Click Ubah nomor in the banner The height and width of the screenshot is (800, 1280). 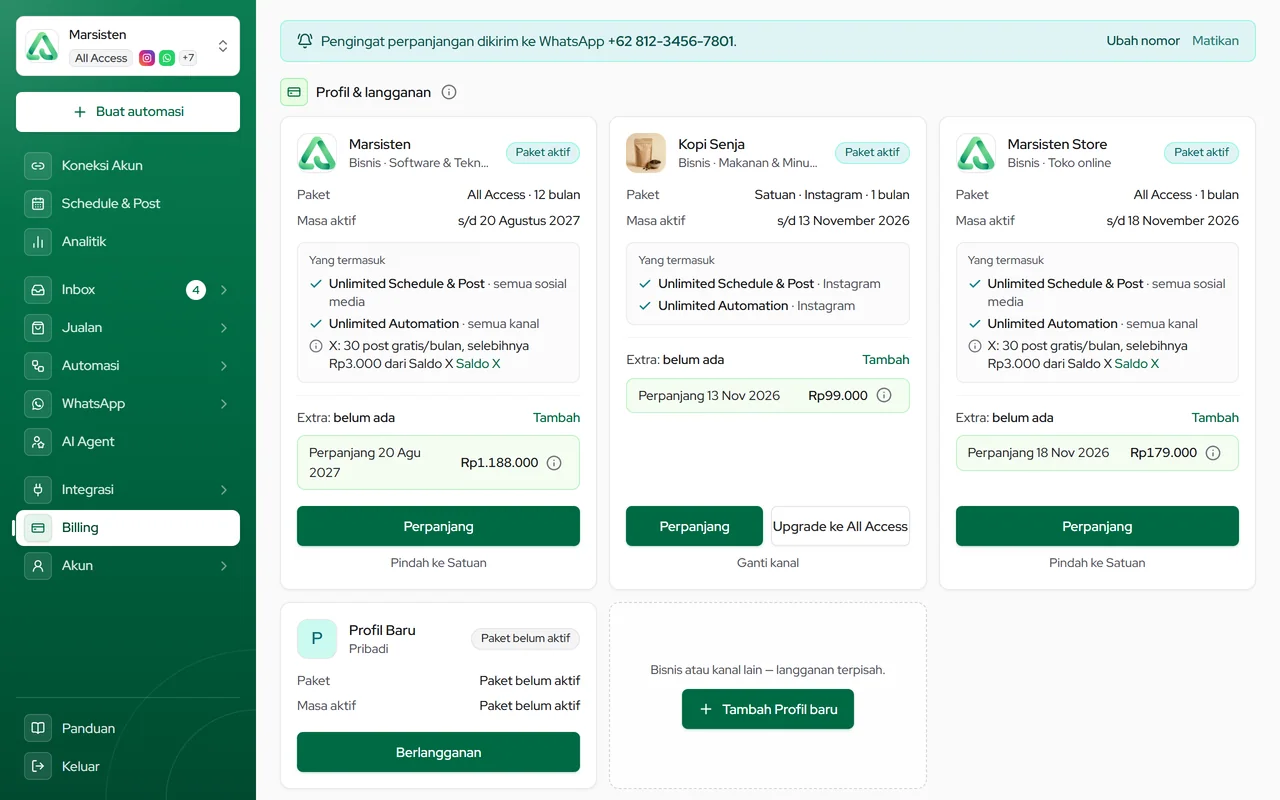(x=1143, y=41)
